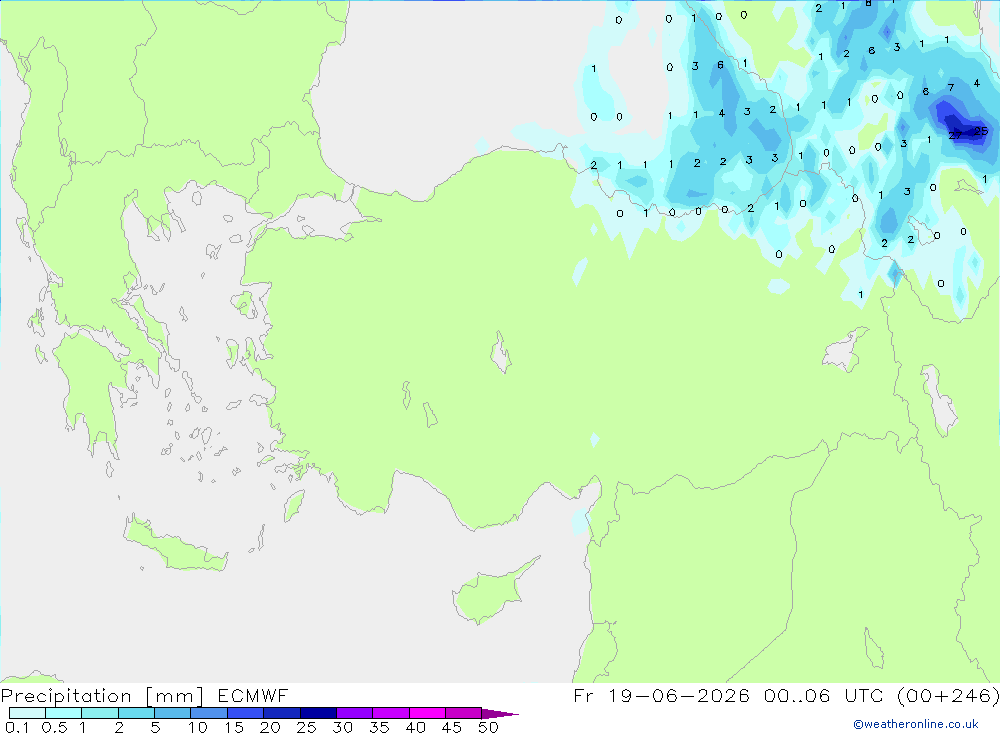Click the legend value "15"
1000x733 pixels.
click(x=234, y=727)
